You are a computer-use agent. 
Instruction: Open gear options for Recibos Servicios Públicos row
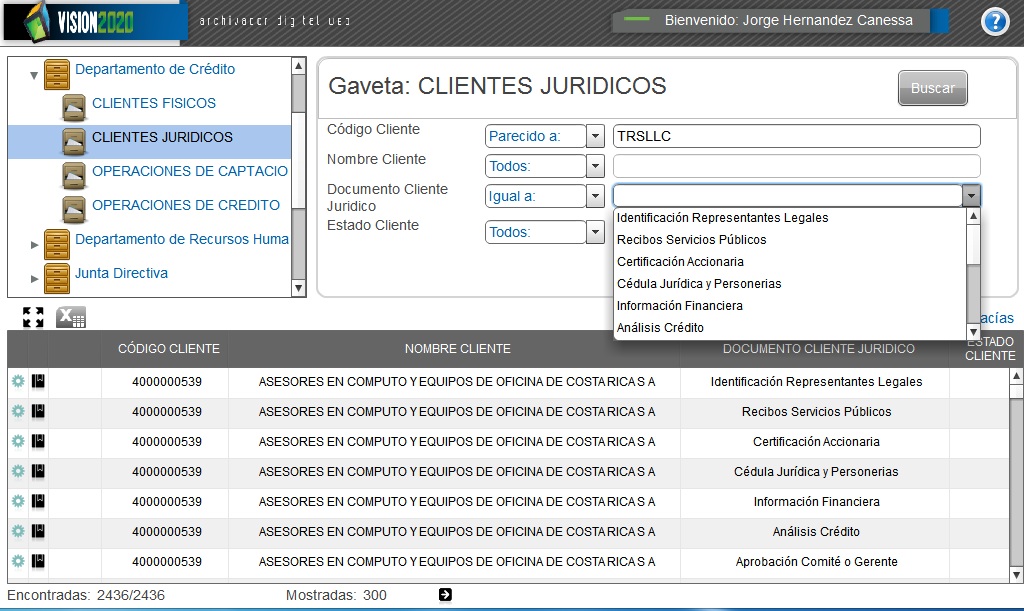click(18, 411)
